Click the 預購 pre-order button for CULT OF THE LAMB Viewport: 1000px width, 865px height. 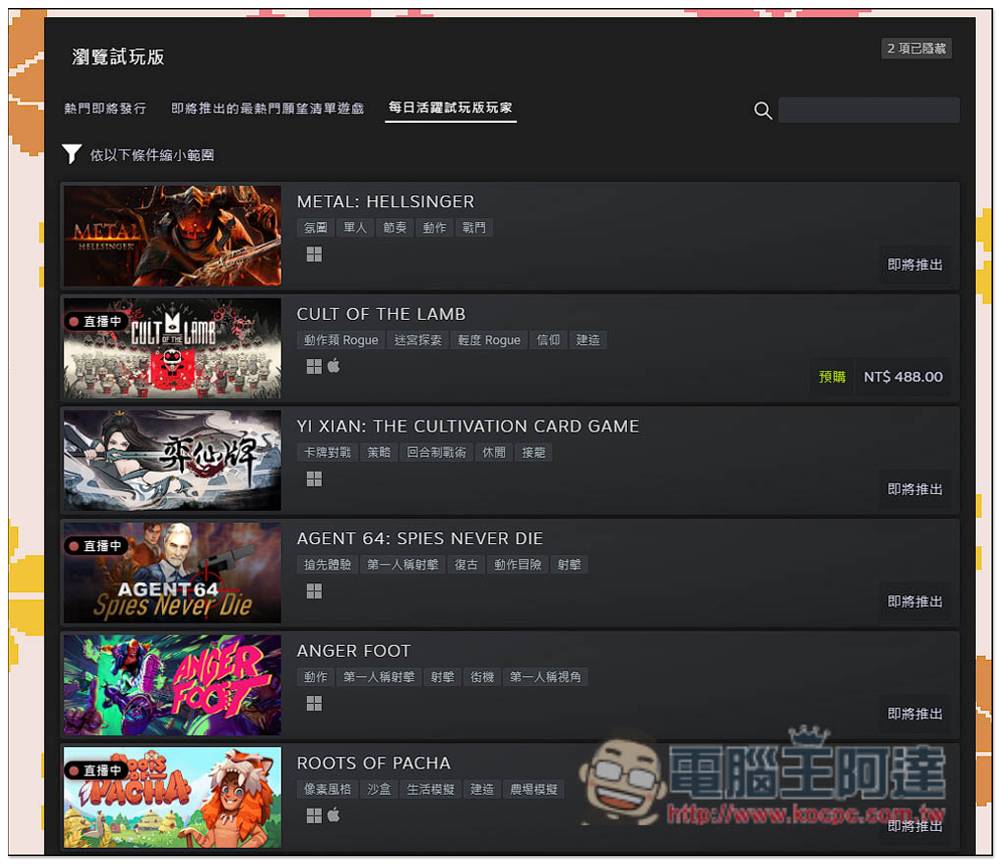(832, 377)
